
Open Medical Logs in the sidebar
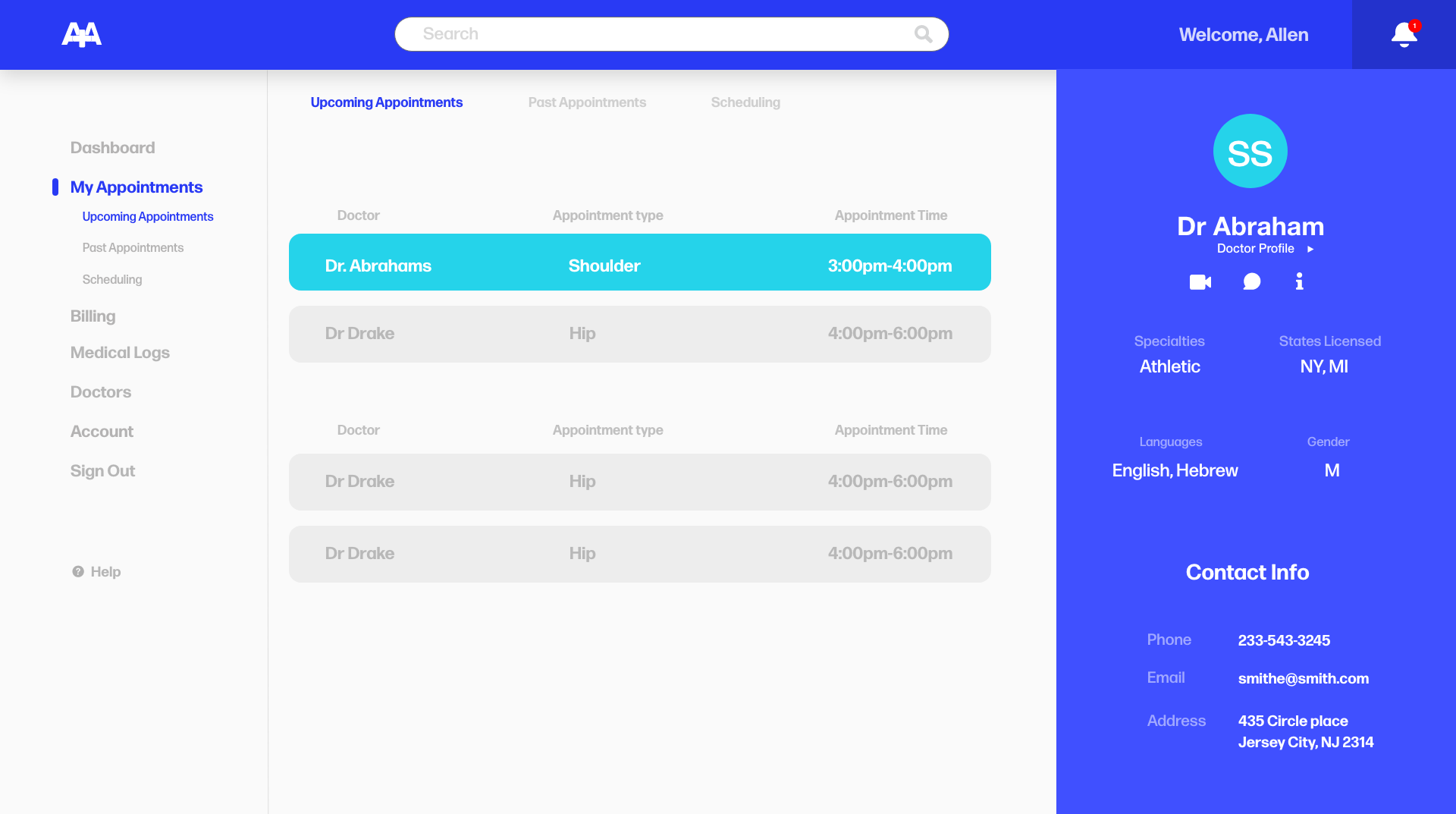pos(120,353)
